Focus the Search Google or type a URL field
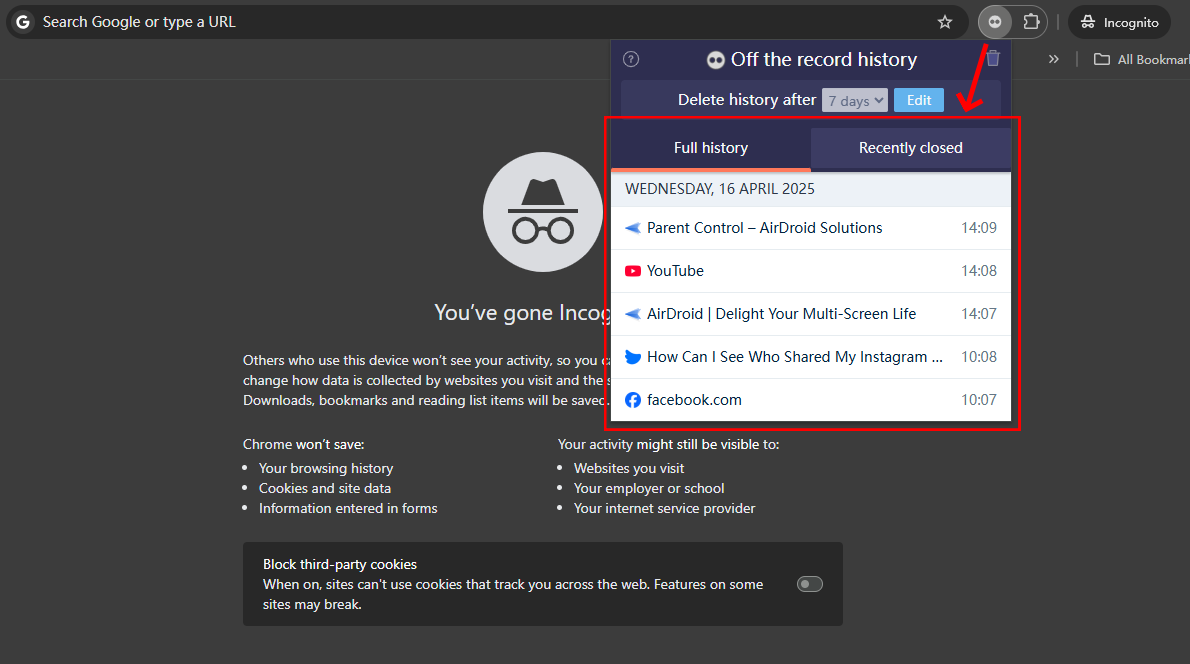1190x664 pixels. tap(486, 22)
